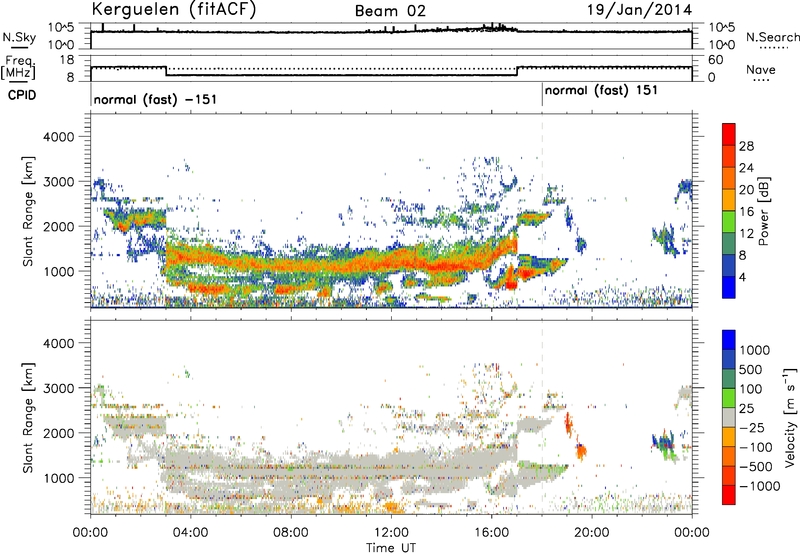800x554 pixels.
Task: Click power panel 'Slant Range [km]' label
Action: coord(29,211)
